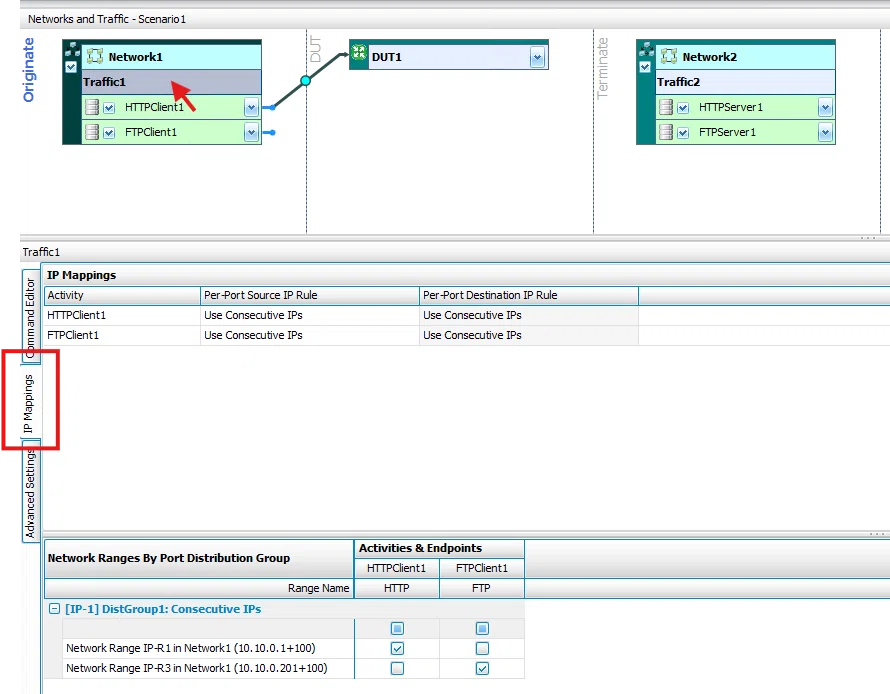Select the IP Mappings tab
This screenshot has width=890, height=694.
[29, 403]
